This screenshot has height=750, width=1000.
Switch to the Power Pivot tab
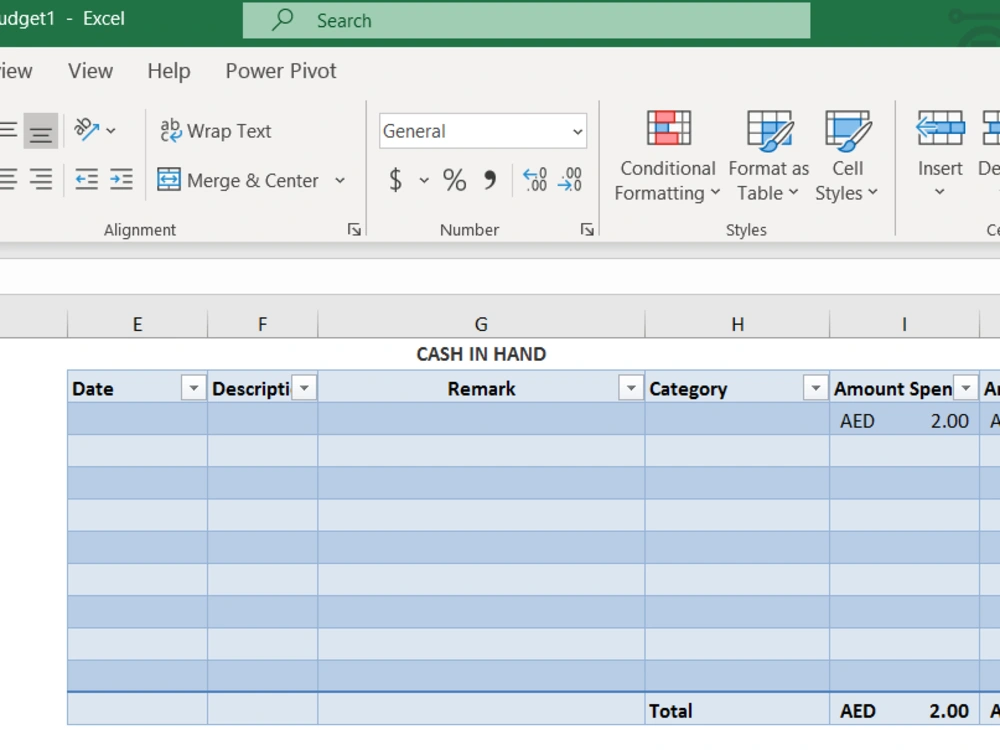pos(281,71)
